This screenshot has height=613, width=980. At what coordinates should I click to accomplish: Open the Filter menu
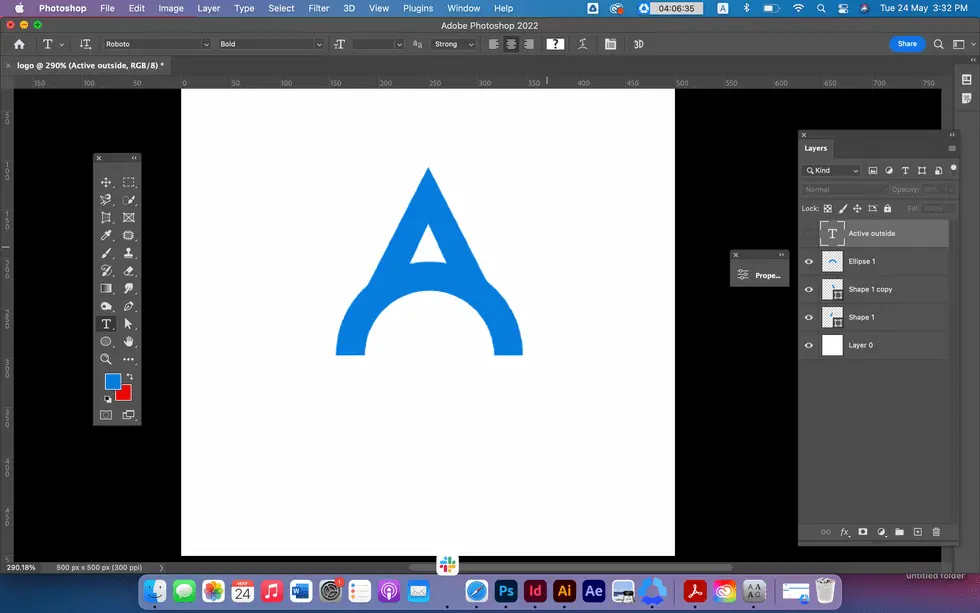[318, 8]
